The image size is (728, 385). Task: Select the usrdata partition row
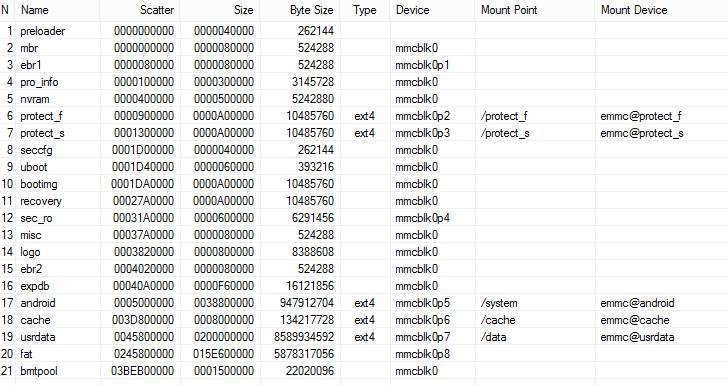(x=364, y=337)
